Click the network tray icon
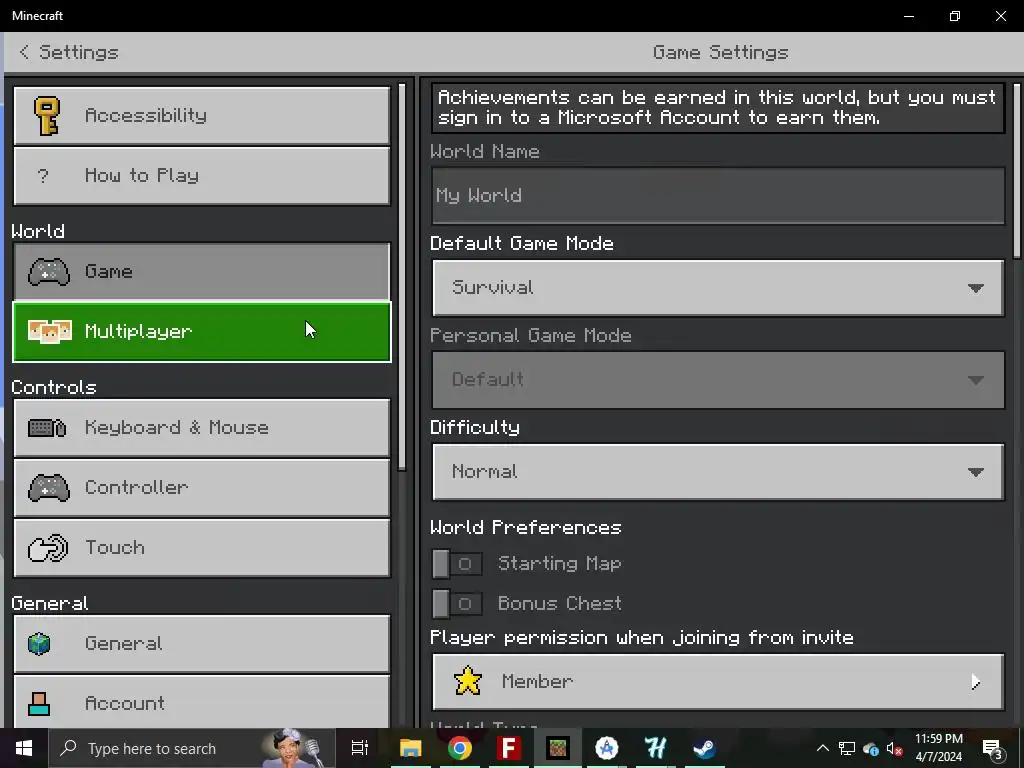This screenshot has width=1024, height=768. pos(847,748)
